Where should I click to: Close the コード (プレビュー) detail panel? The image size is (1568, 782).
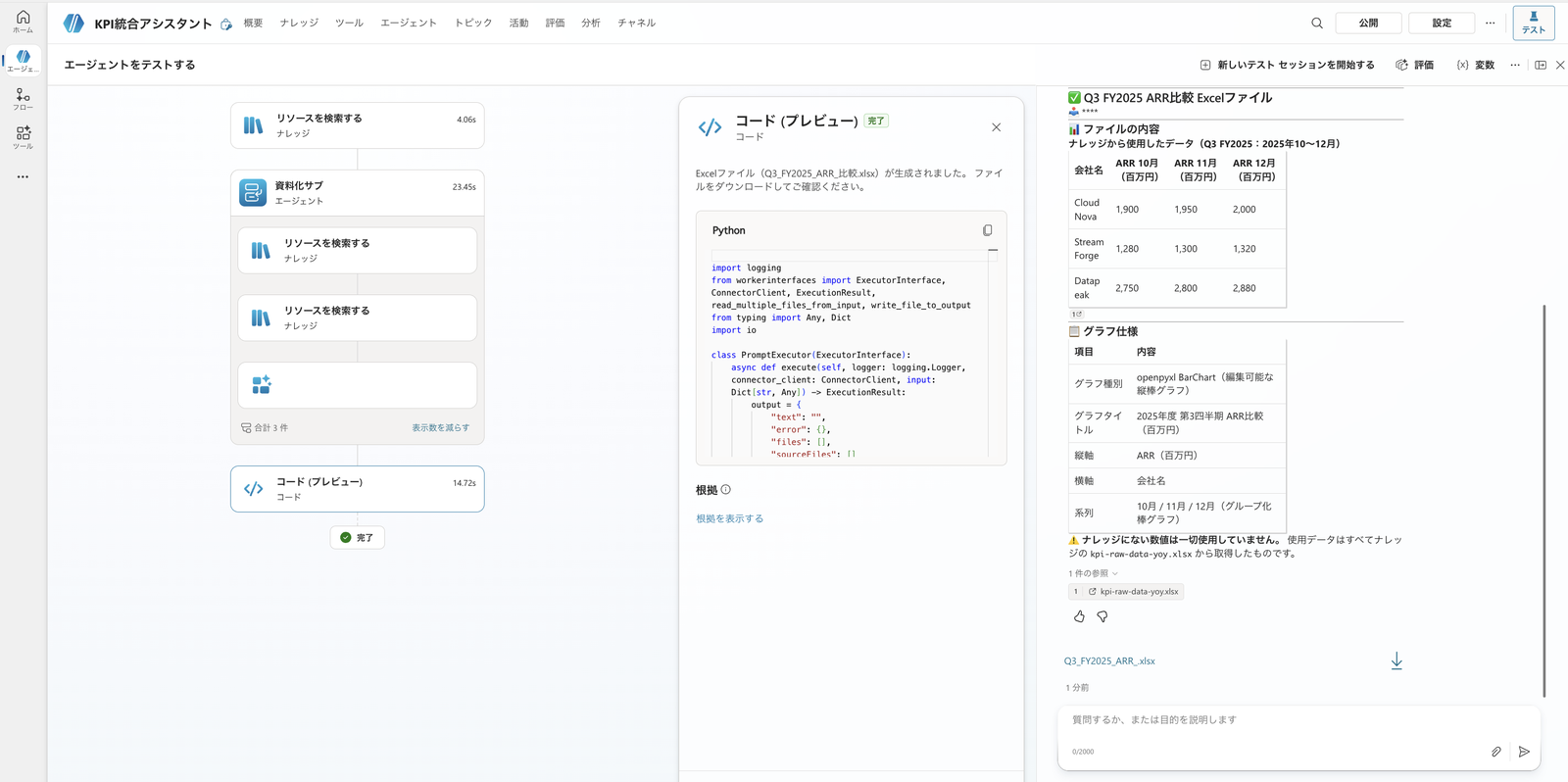[x=996, y=127]
